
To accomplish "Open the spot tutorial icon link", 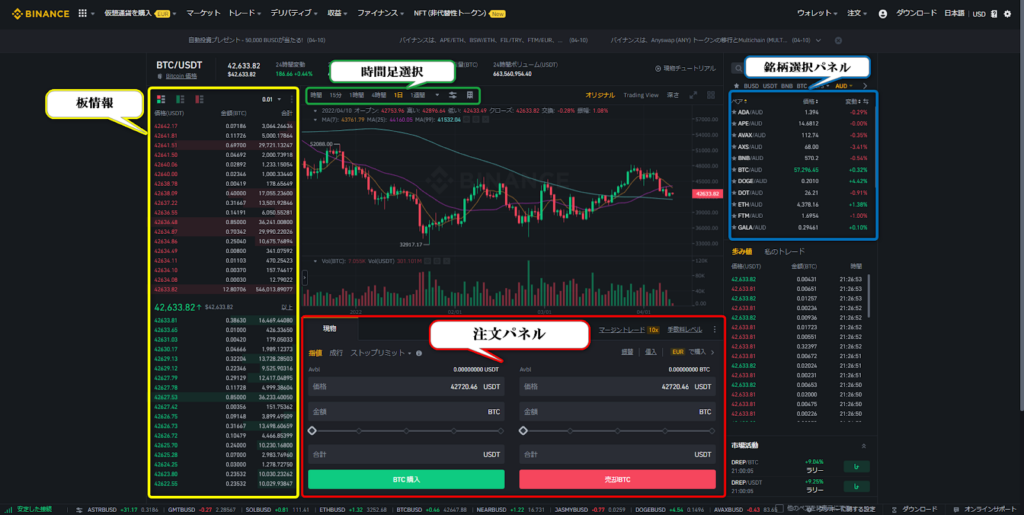I will [x=685, y=68].
